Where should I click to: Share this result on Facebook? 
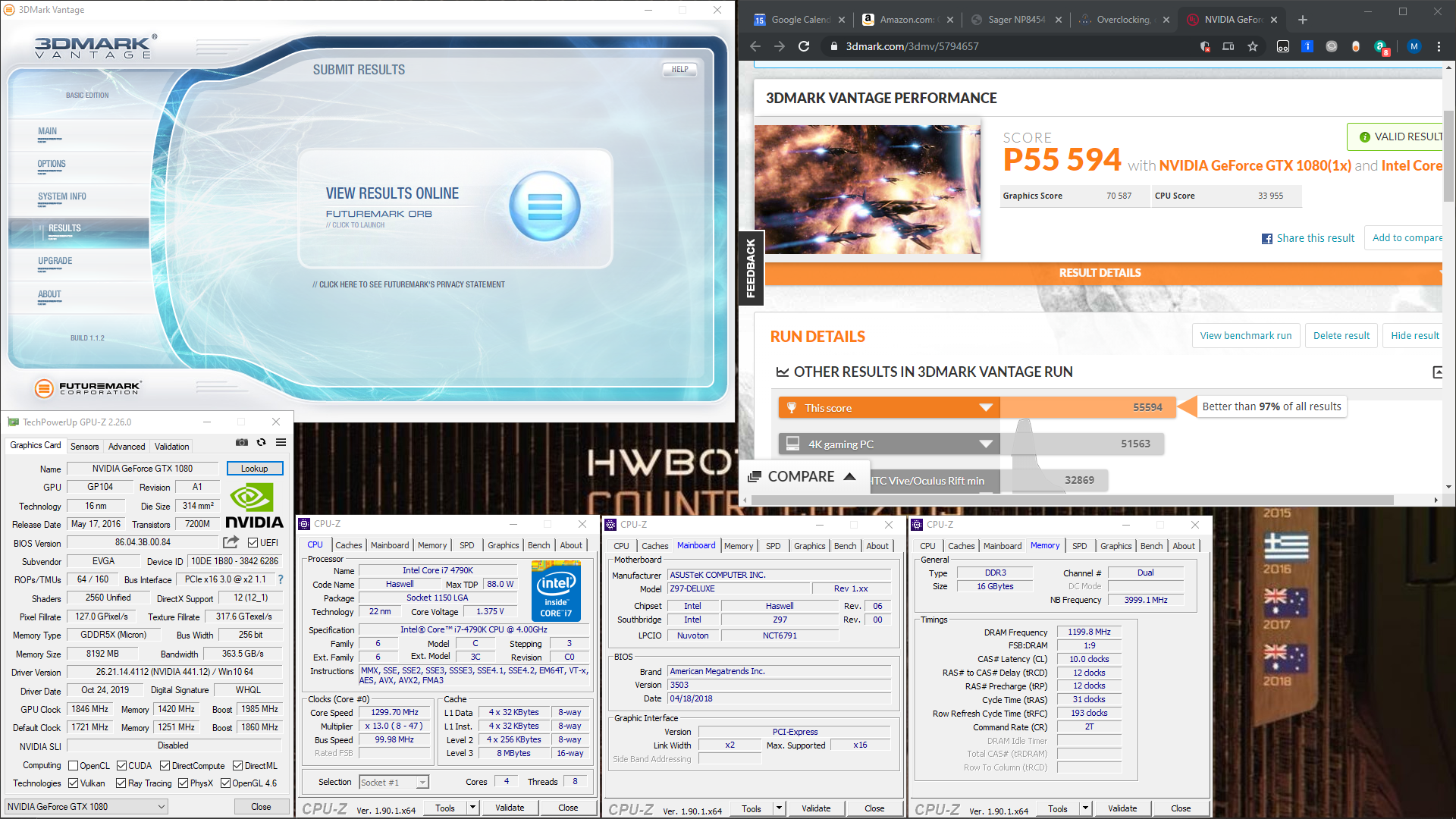click(x=1308, y=238)
